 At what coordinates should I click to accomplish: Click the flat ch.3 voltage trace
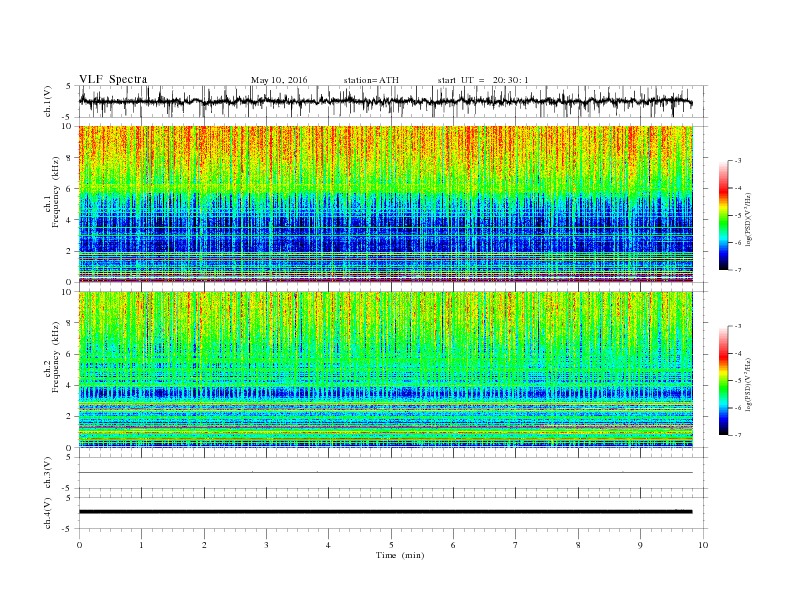tap(385, 473)
